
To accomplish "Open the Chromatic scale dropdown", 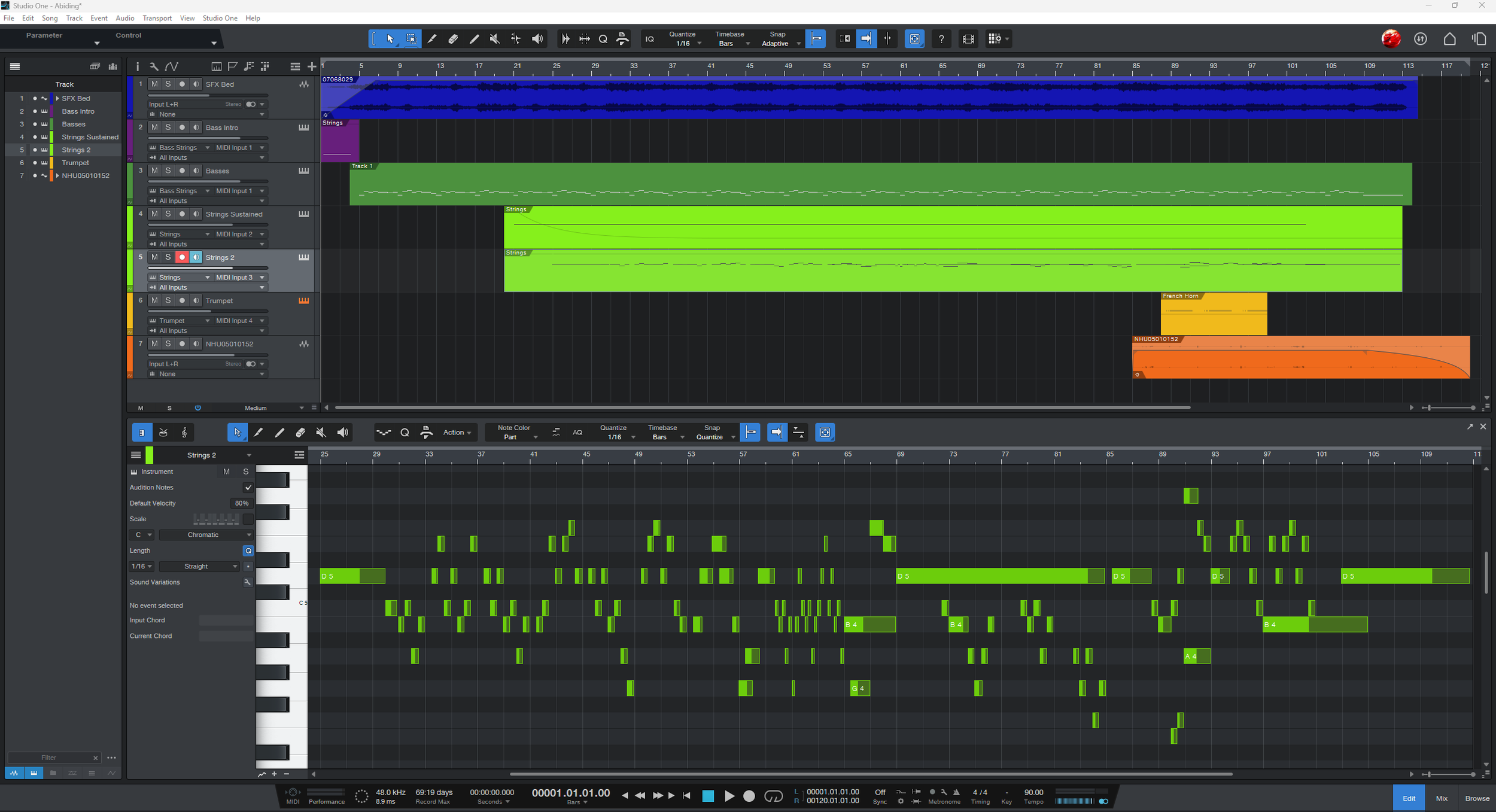I will coord(206,535).
